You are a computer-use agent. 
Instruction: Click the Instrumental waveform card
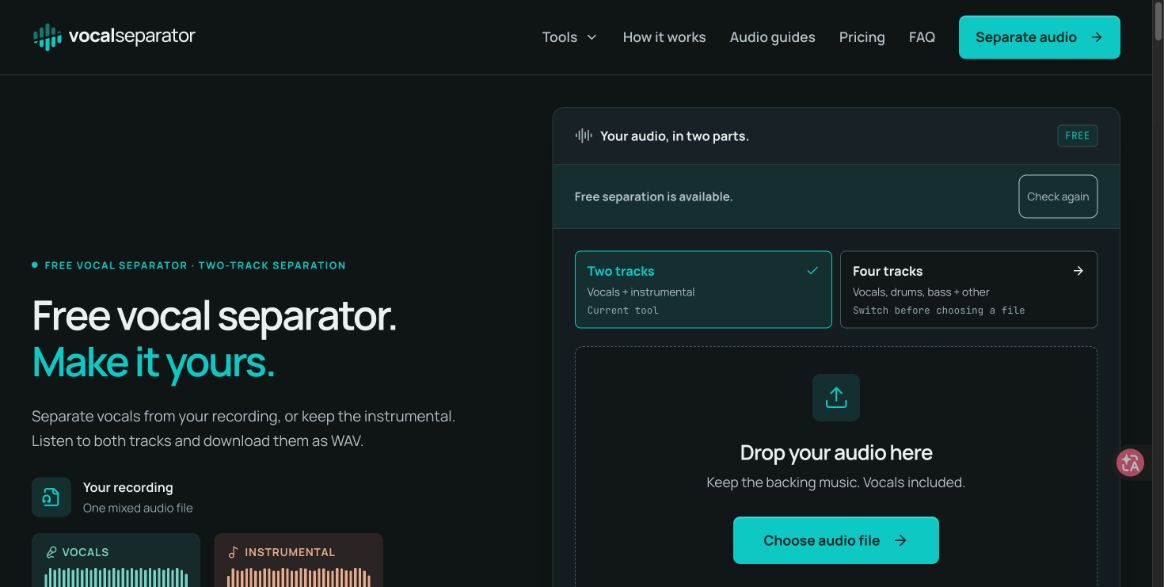[x=298, y=560]
